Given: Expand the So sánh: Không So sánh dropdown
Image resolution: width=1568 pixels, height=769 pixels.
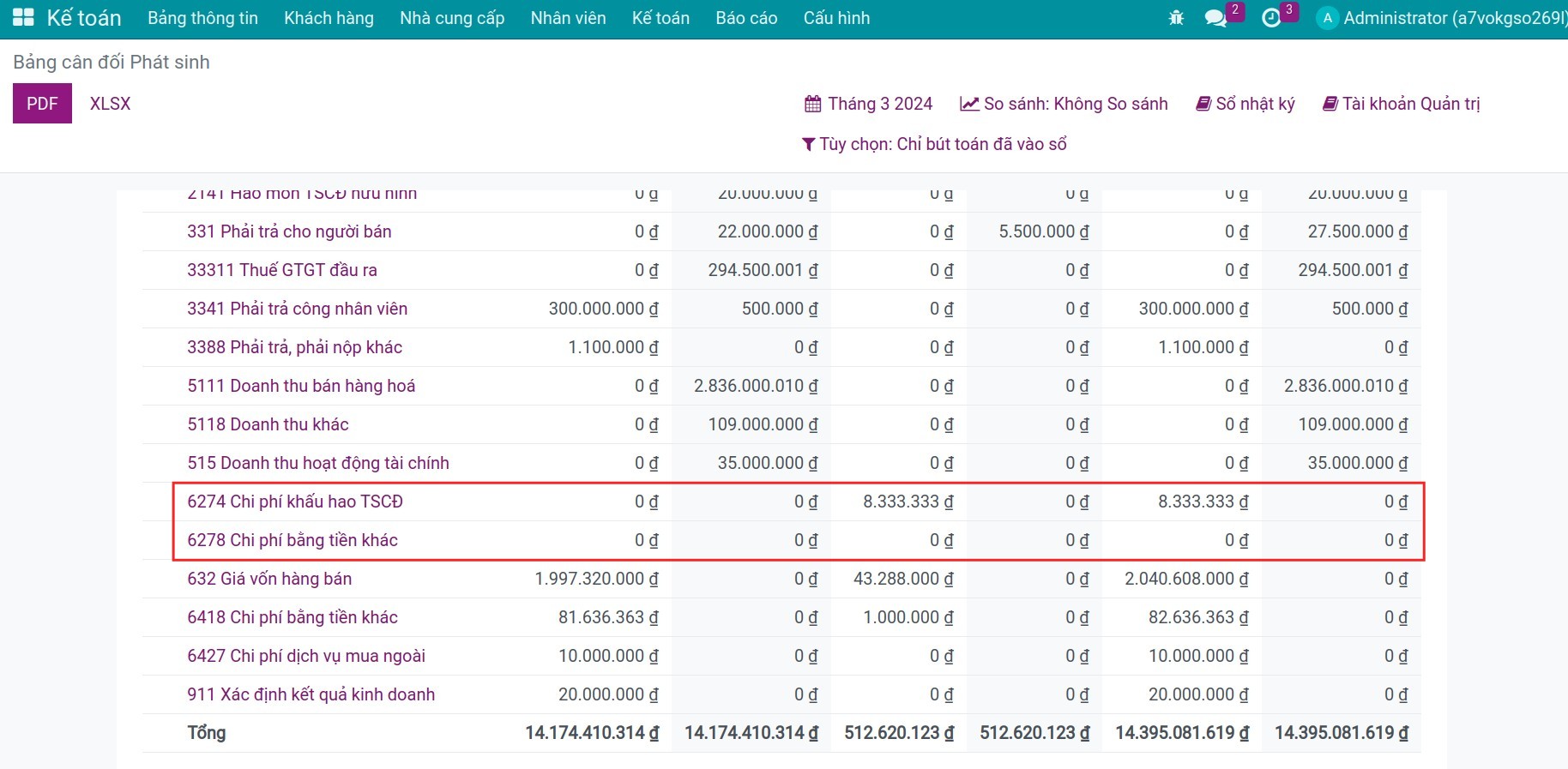Looking at the screenshot, I should click(x=1064, y=105).
